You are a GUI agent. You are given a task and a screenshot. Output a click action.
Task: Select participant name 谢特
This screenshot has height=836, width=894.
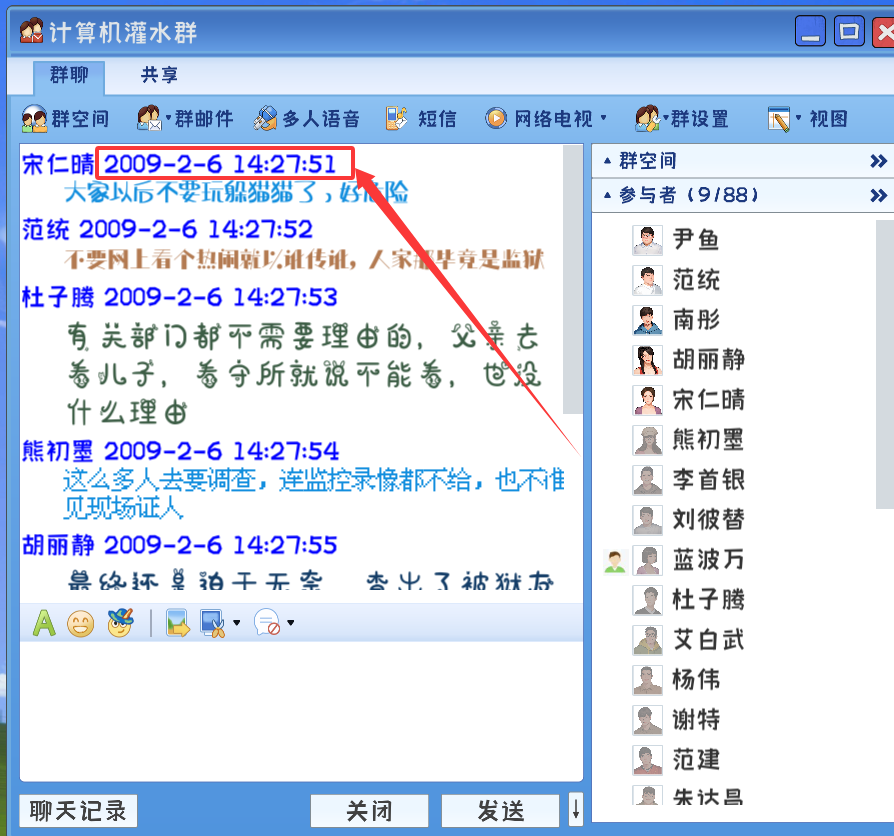pyautogui.click(x=696, y=720)
